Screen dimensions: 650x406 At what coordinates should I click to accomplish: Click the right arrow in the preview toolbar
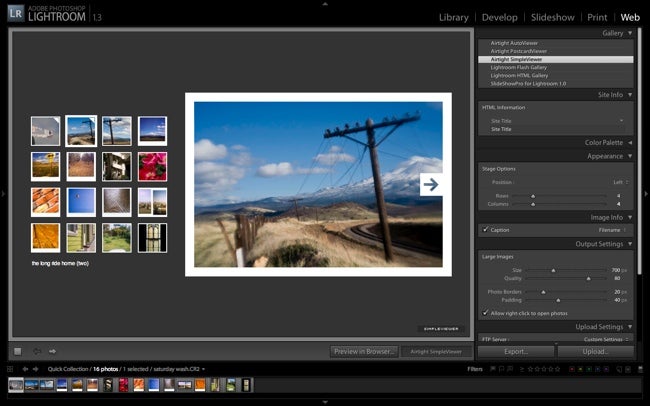(x=52, y=351)
